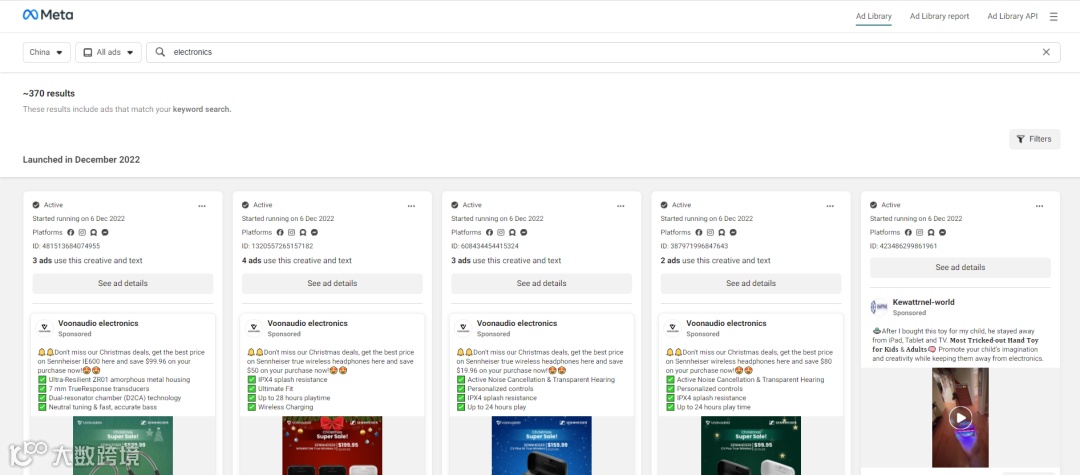Click the Kewattrnel-world page avatar
This screenshot has height=475, width=1080.
pos(879,307)
